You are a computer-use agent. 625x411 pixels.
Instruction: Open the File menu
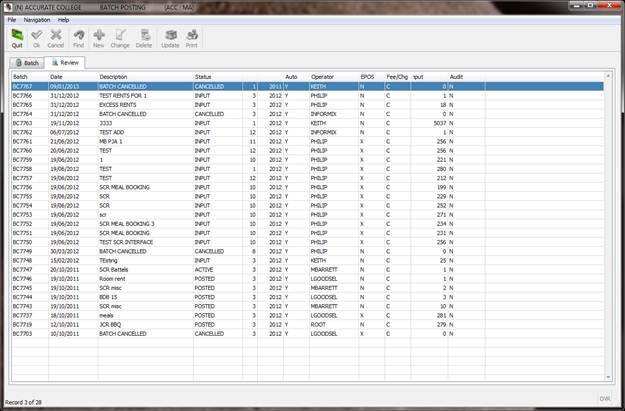(12, 19)
